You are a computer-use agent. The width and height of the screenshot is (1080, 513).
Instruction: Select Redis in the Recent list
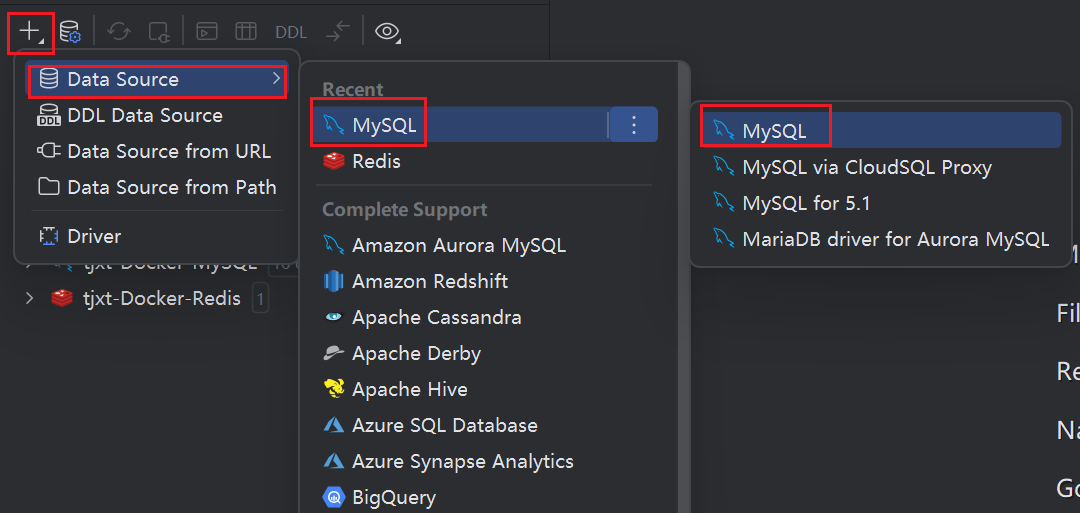486,162
